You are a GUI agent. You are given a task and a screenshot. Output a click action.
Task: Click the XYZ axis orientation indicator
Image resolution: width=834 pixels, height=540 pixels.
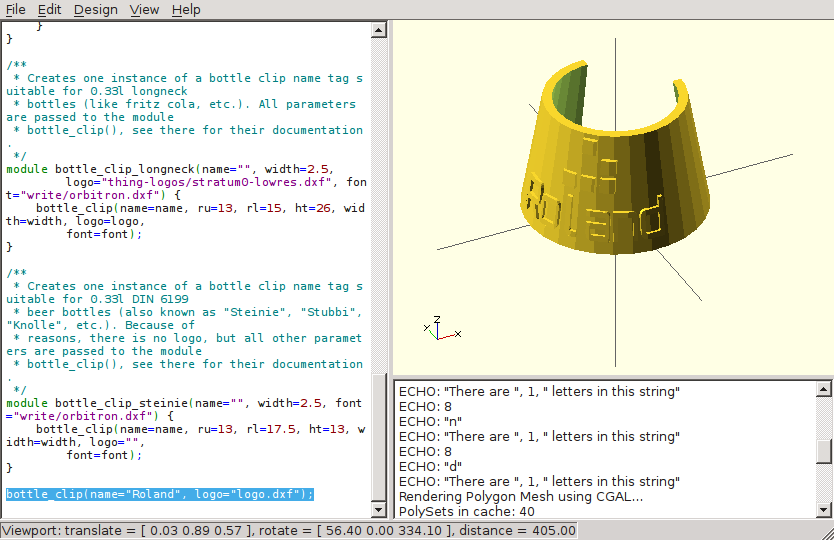pos(440,328)
